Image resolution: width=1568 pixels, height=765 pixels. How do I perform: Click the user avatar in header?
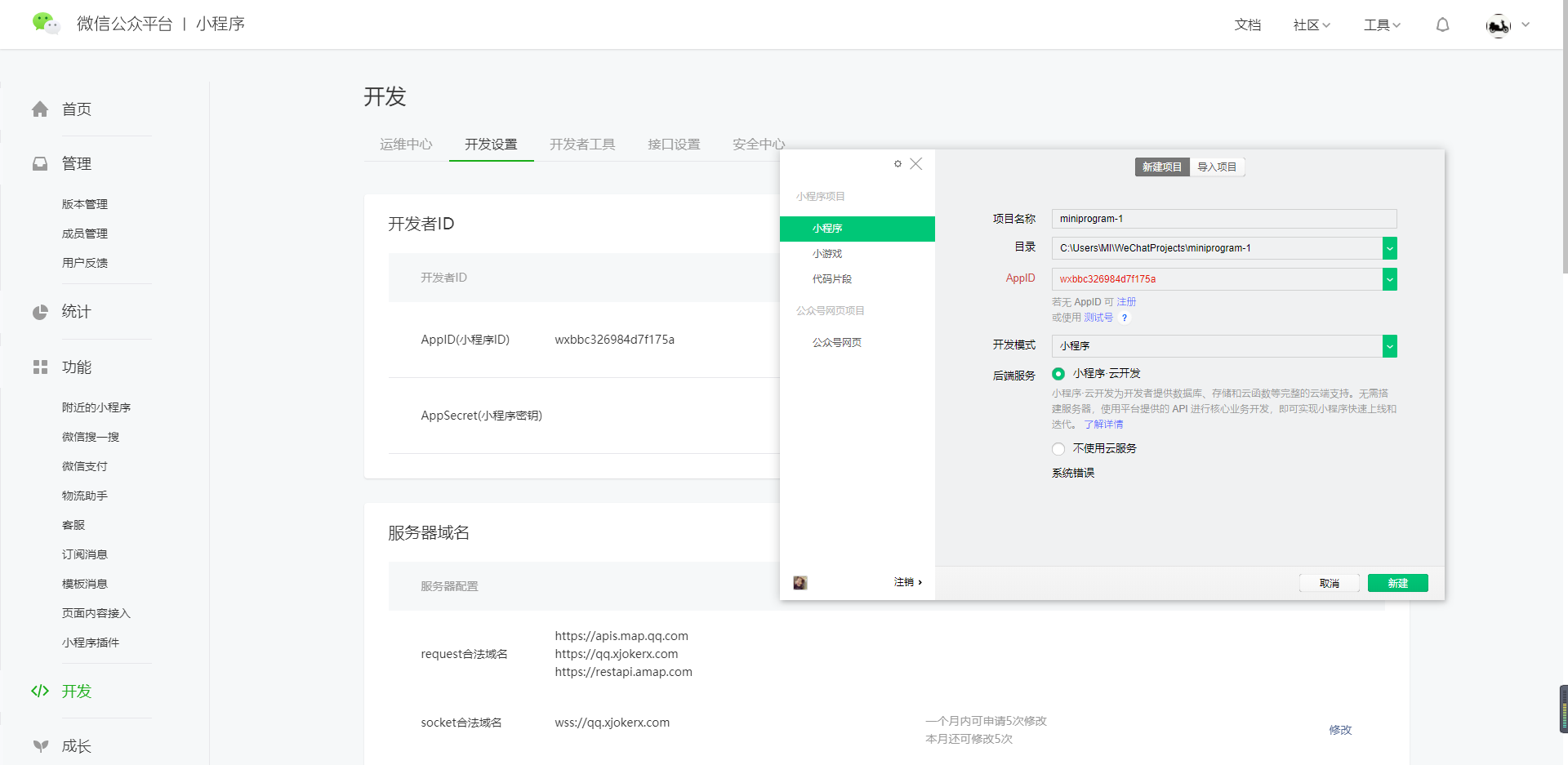1499,25
